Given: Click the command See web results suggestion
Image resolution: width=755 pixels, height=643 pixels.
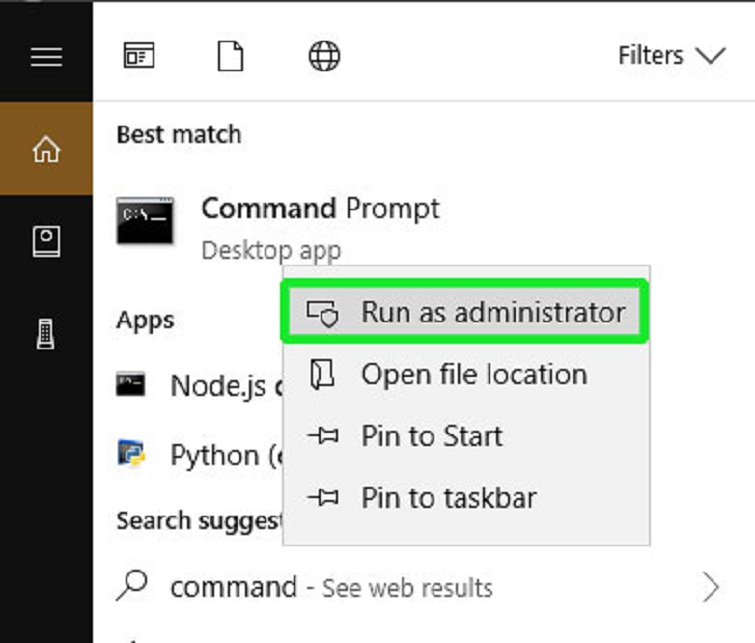Looking at the screenshot, I should (x=330, y=587).
